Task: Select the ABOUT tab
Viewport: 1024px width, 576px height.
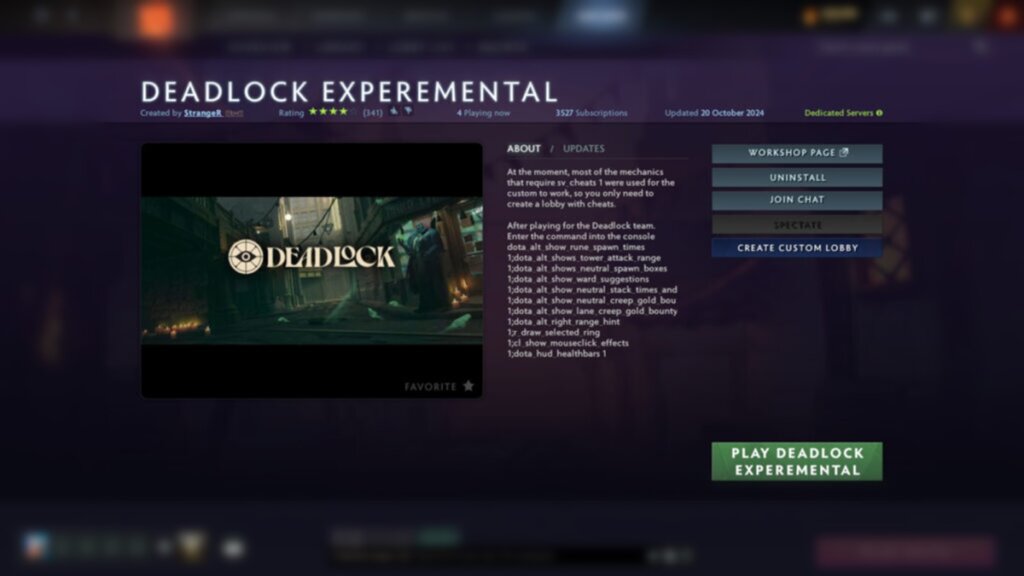Action: [525, 148]
